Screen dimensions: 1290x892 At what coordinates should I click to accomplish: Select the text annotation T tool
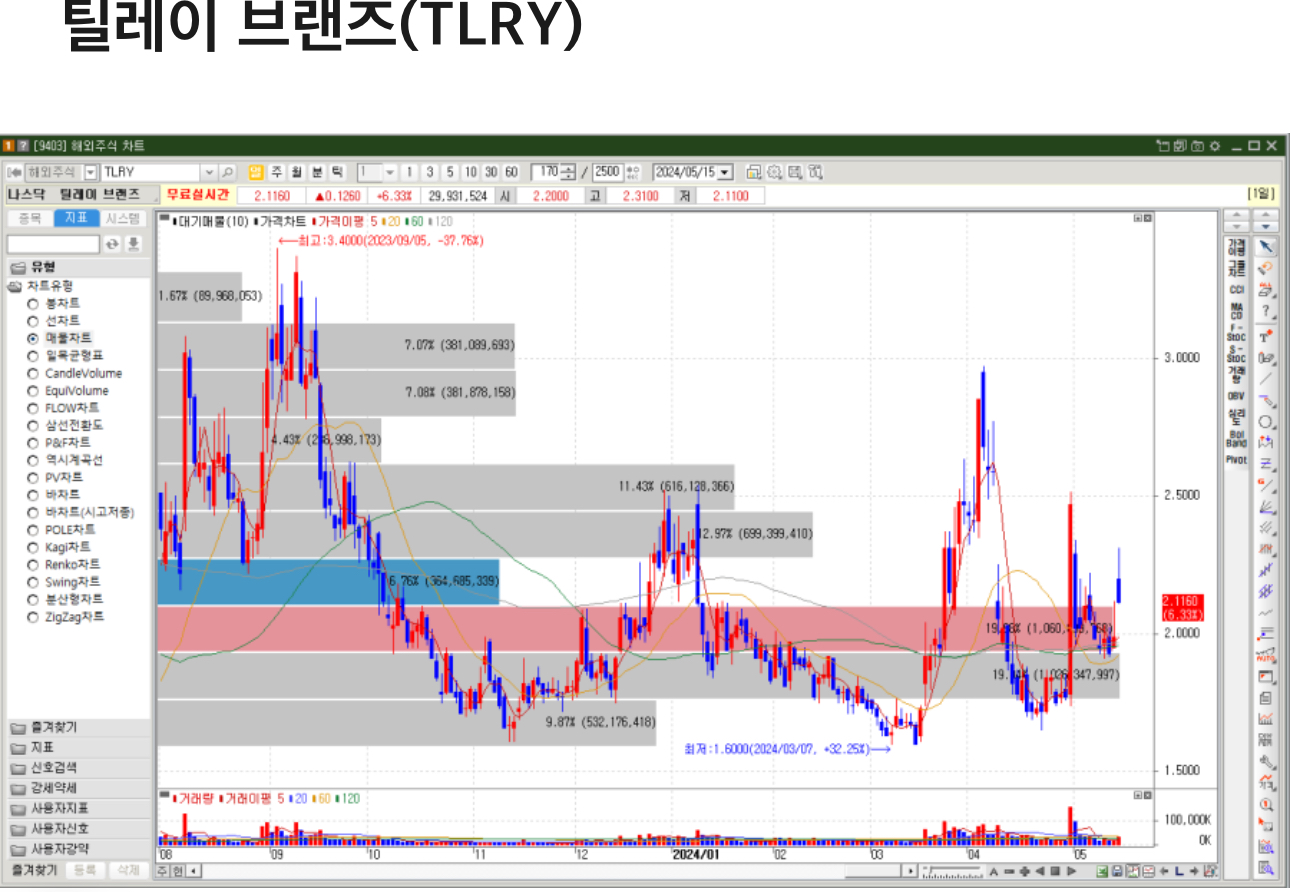tap(1266, 336)
